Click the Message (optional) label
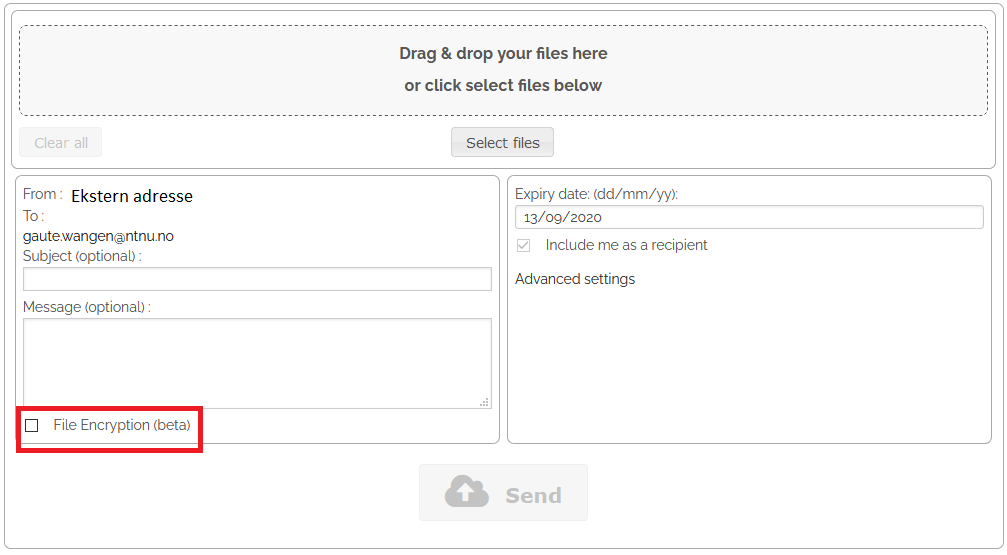Screen dimensions: 1007x555 tap(87, 307)
